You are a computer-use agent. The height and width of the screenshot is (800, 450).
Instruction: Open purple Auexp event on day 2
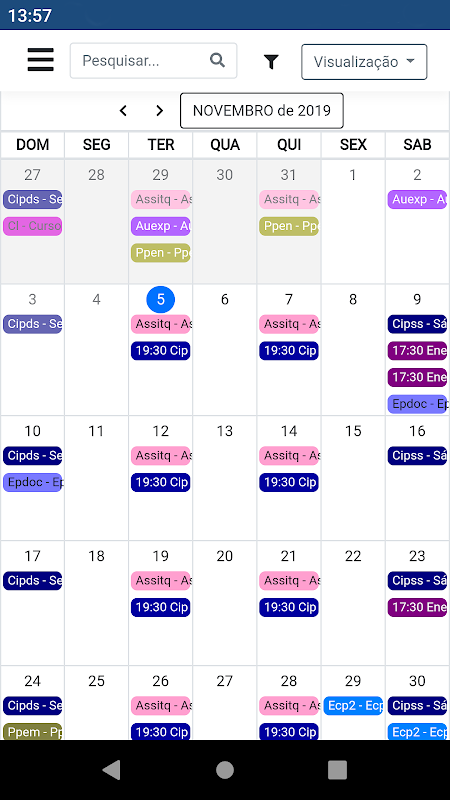(x=417, y=199)
